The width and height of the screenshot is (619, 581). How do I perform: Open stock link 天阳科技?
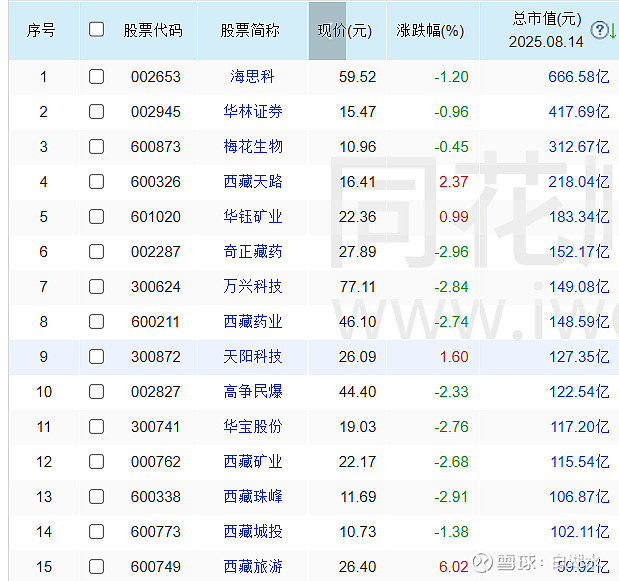point(253,357)
